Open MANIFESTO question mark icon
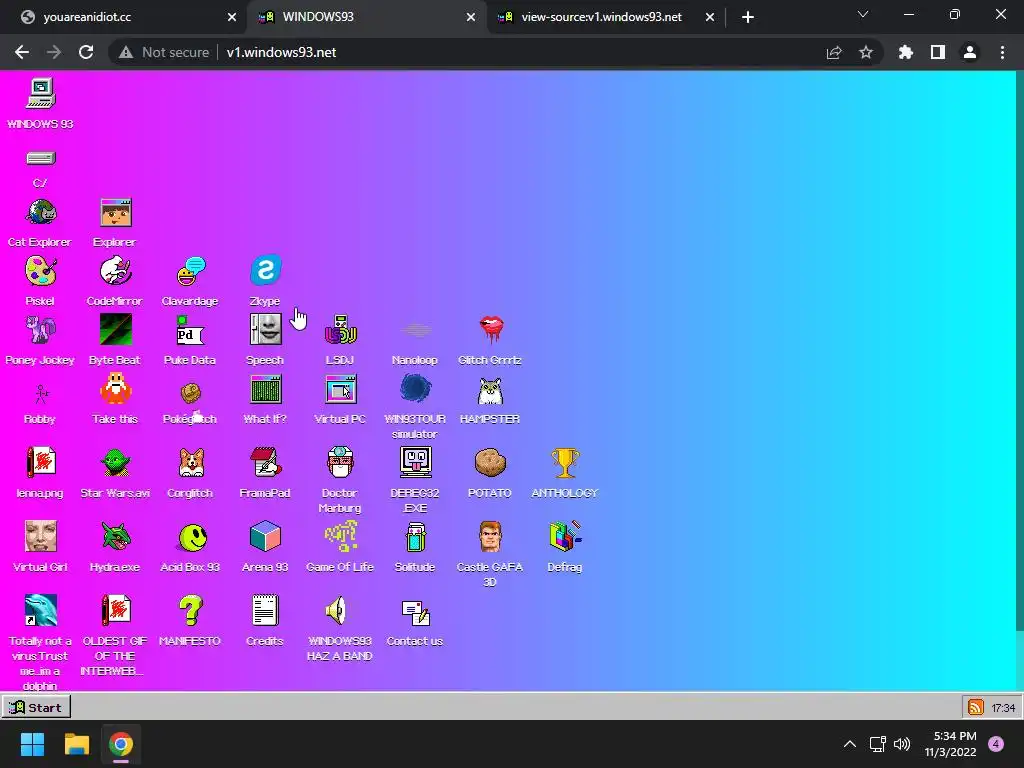Viewport: 1024px width, 768px height. 191,610
